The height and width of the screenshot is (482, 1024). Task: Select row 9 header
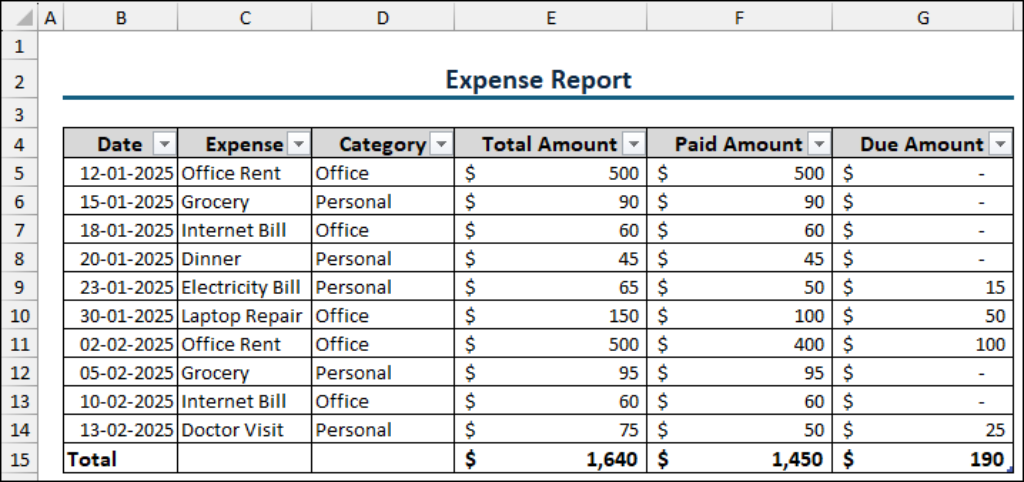pyautogui.click(x=19, y=287)
